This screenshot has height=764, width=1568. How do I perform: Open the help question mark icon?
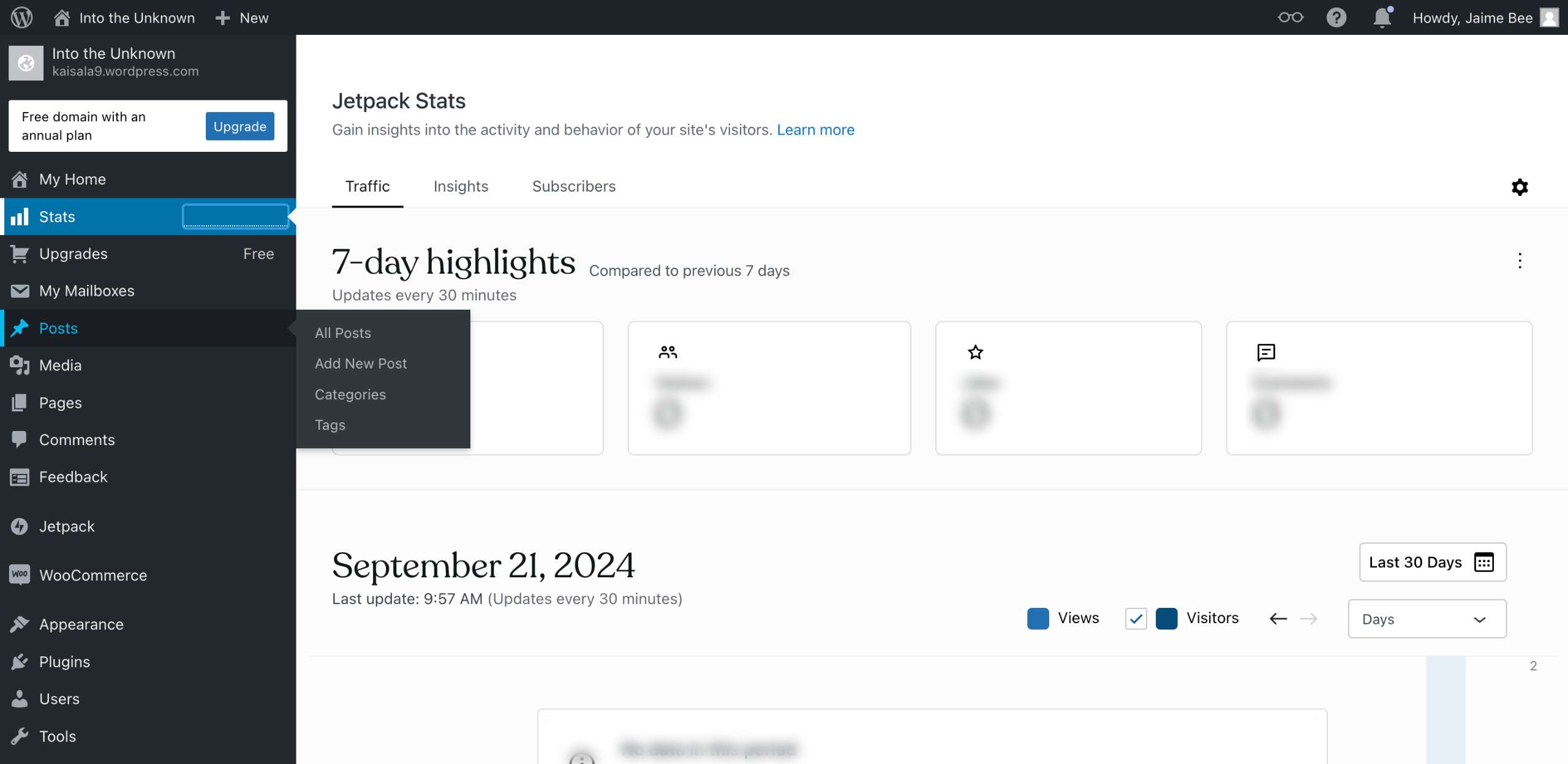[1336, 17]
